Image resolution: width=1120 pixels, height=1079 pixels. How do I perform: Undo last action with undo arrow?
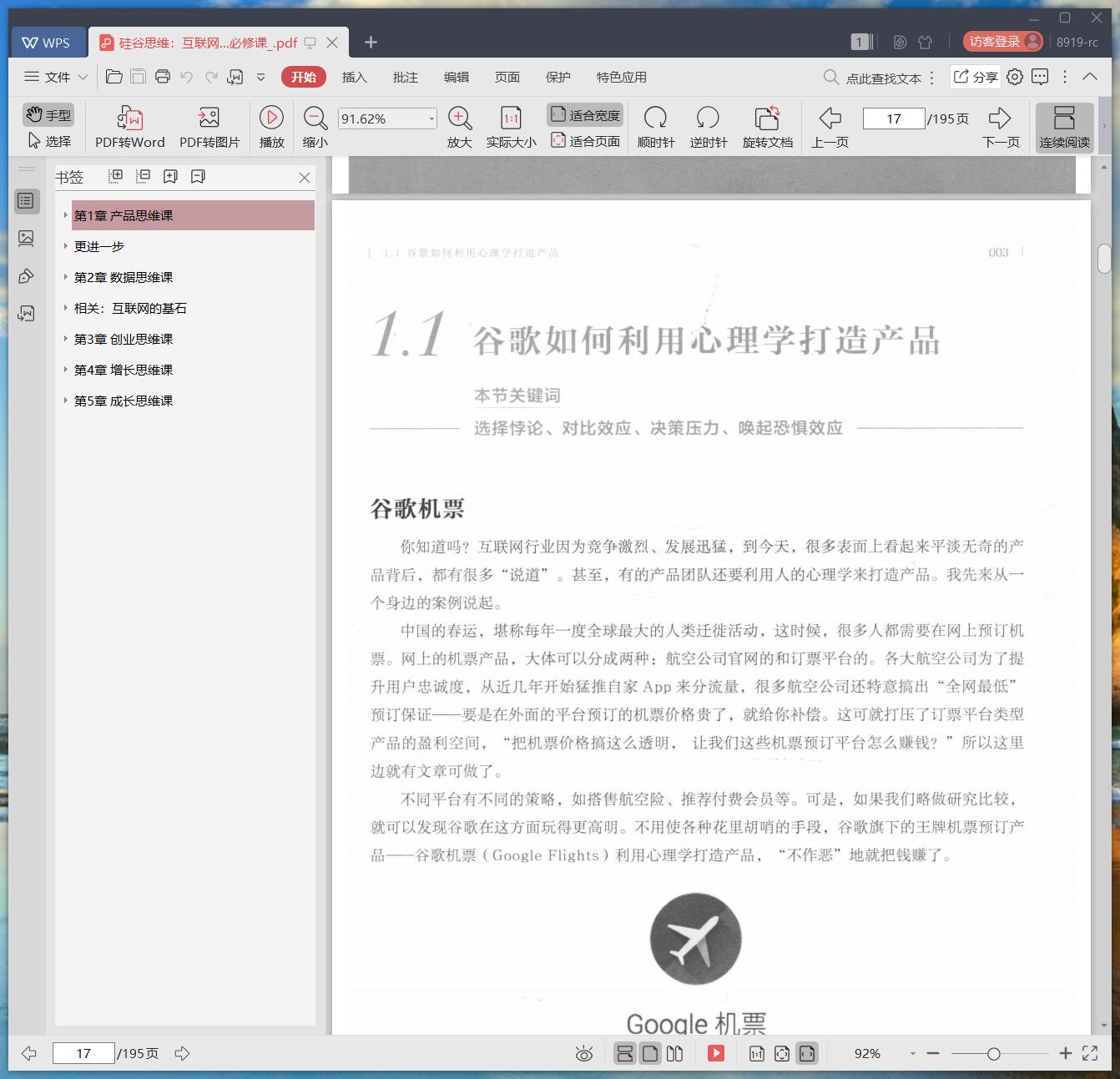[187, 77]
